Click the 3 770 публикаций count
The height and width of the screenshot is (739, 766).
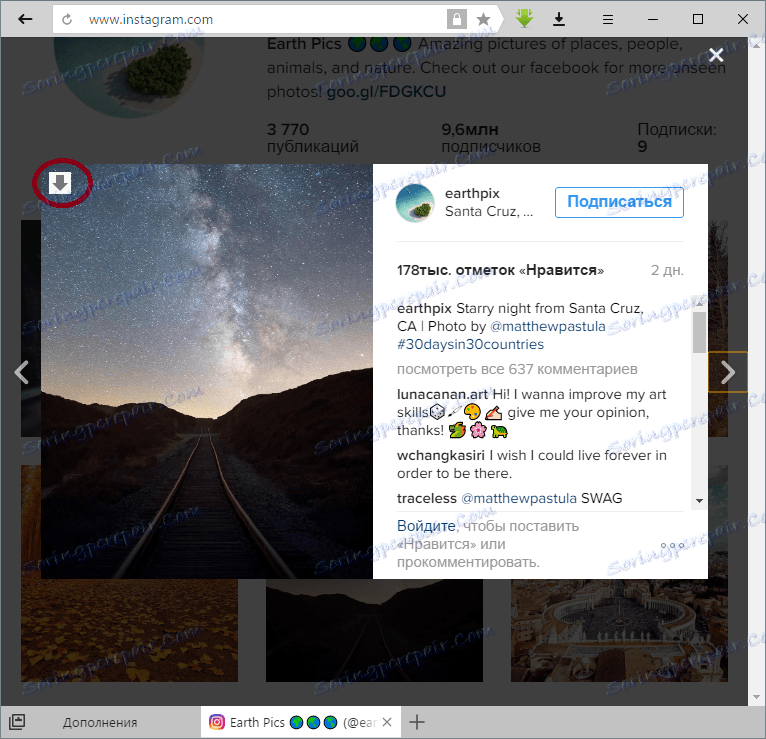(x=313, y=138)
